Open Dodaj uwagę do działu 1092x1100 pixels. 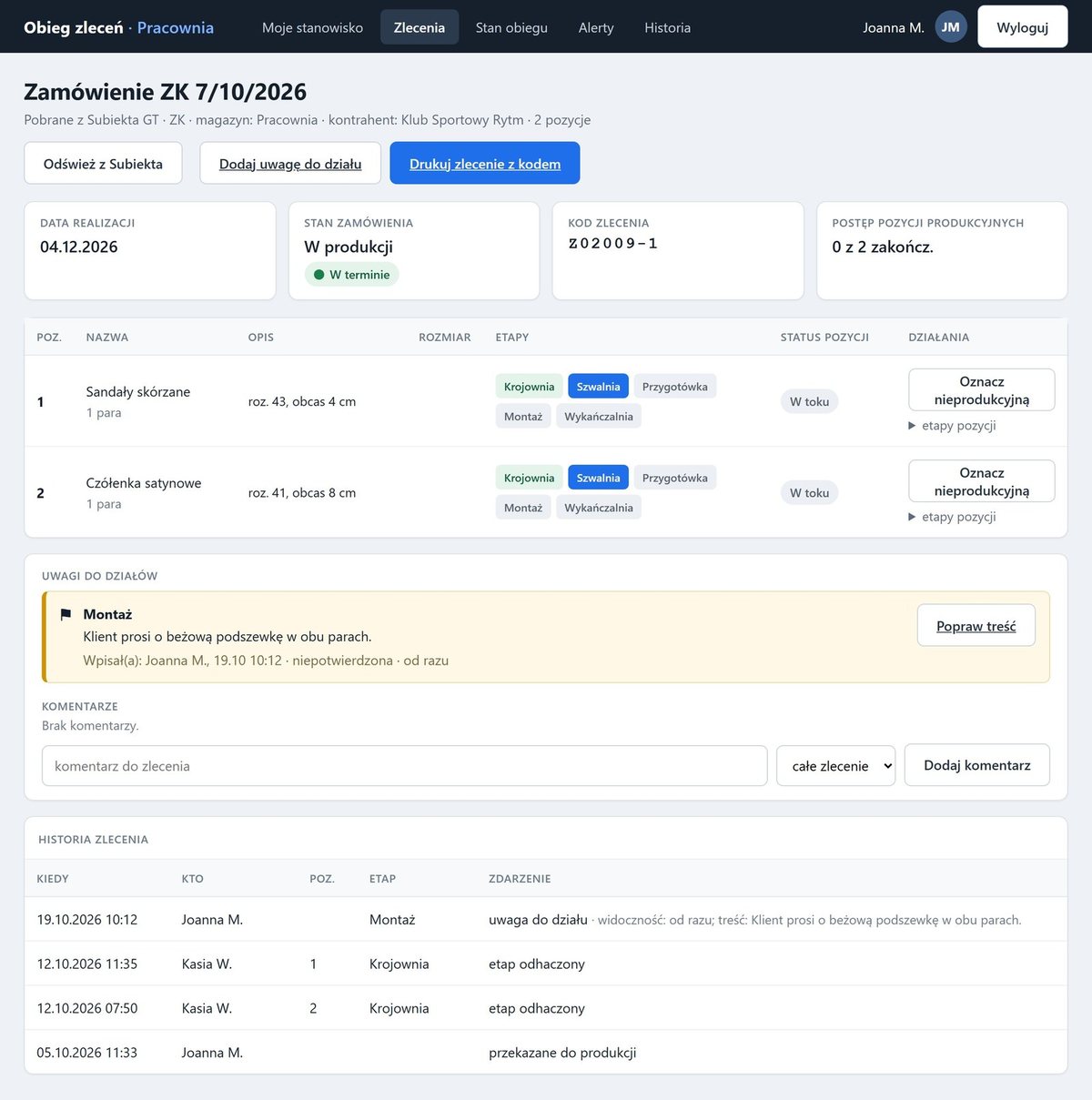[290, 164]
